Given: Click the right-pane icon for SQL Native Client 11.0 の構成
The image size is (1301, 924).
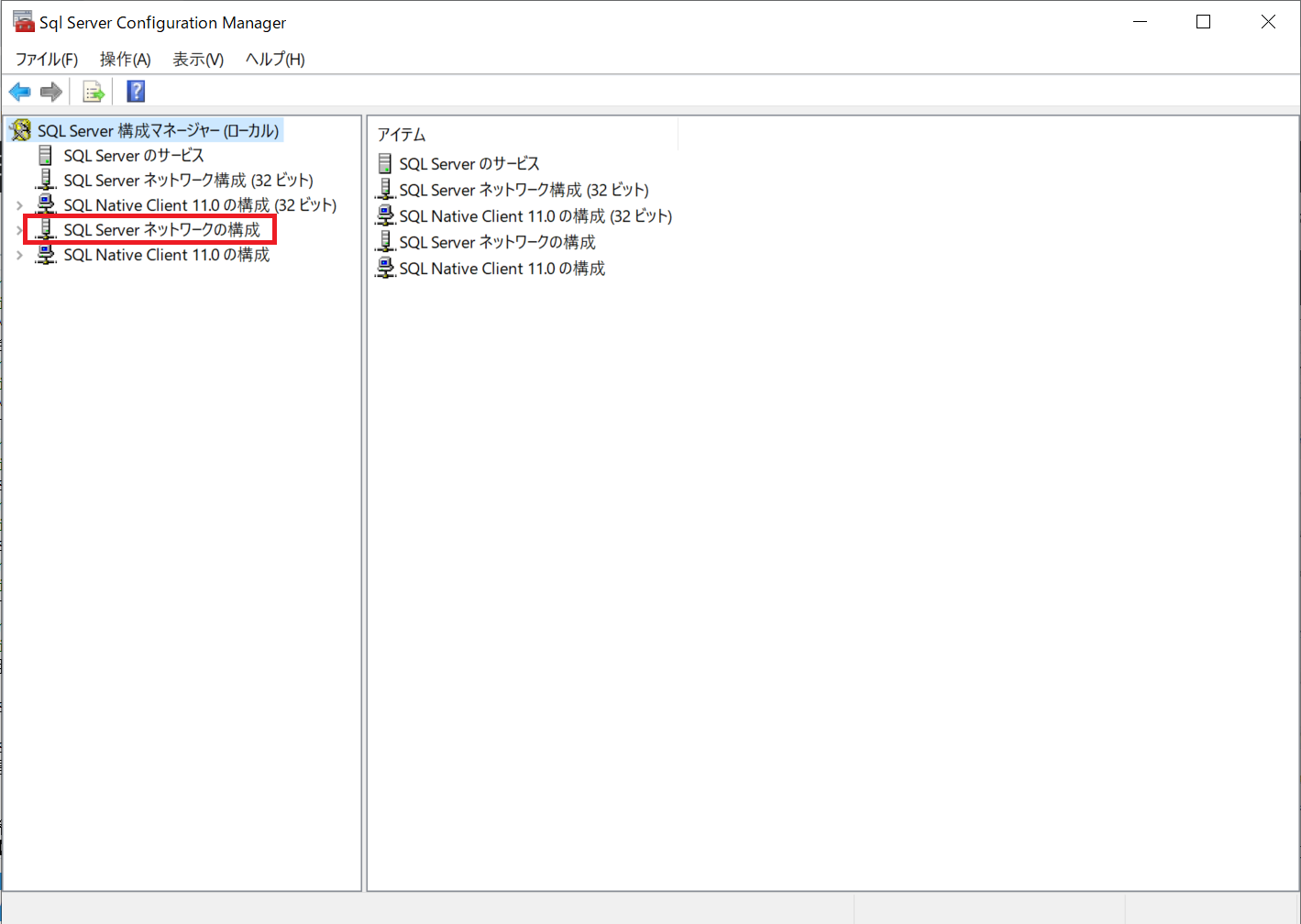Looking at the screenshot, I should tap(385, 269).
